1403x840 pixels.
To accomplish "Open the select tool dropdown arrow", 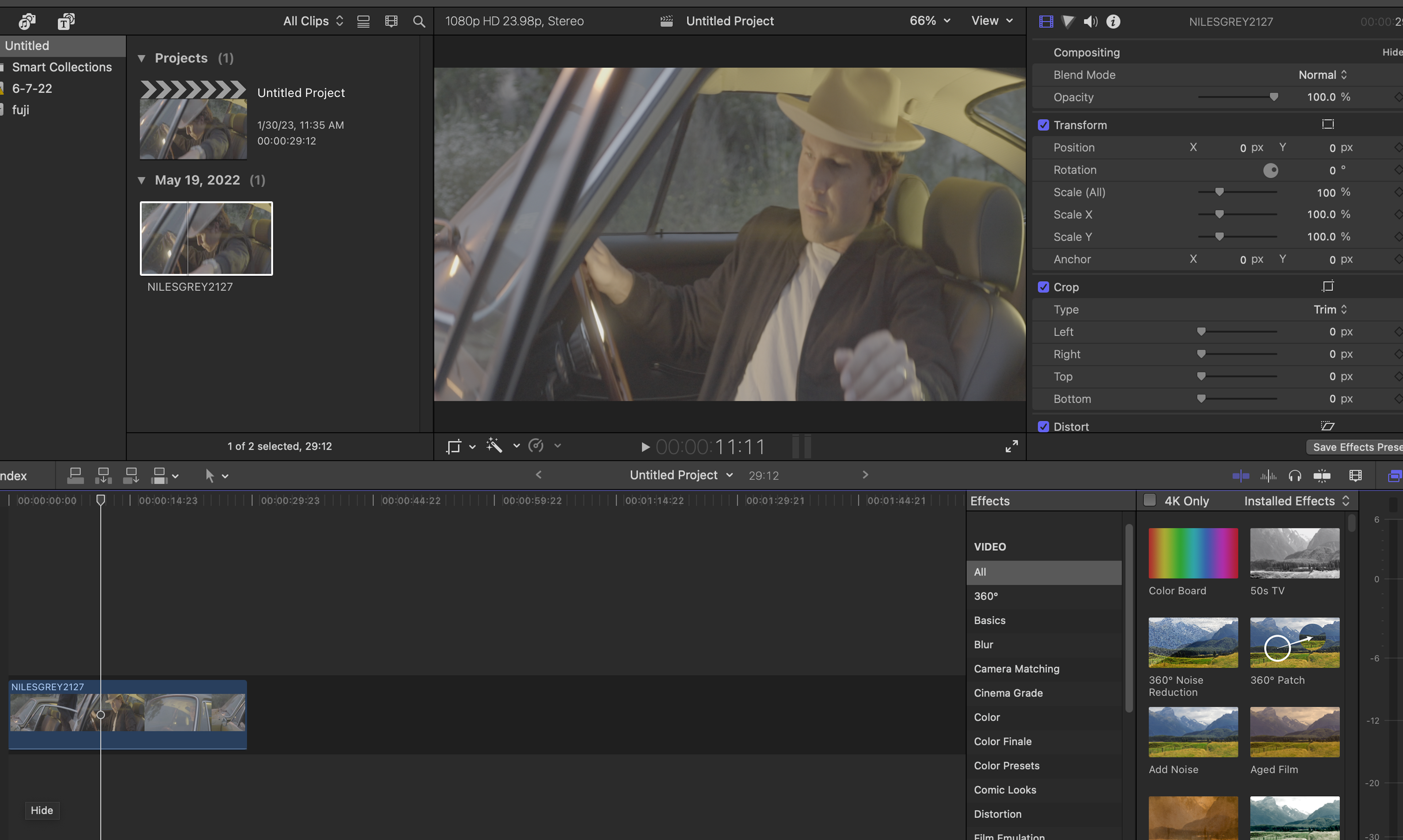I will tap(225, 477).
